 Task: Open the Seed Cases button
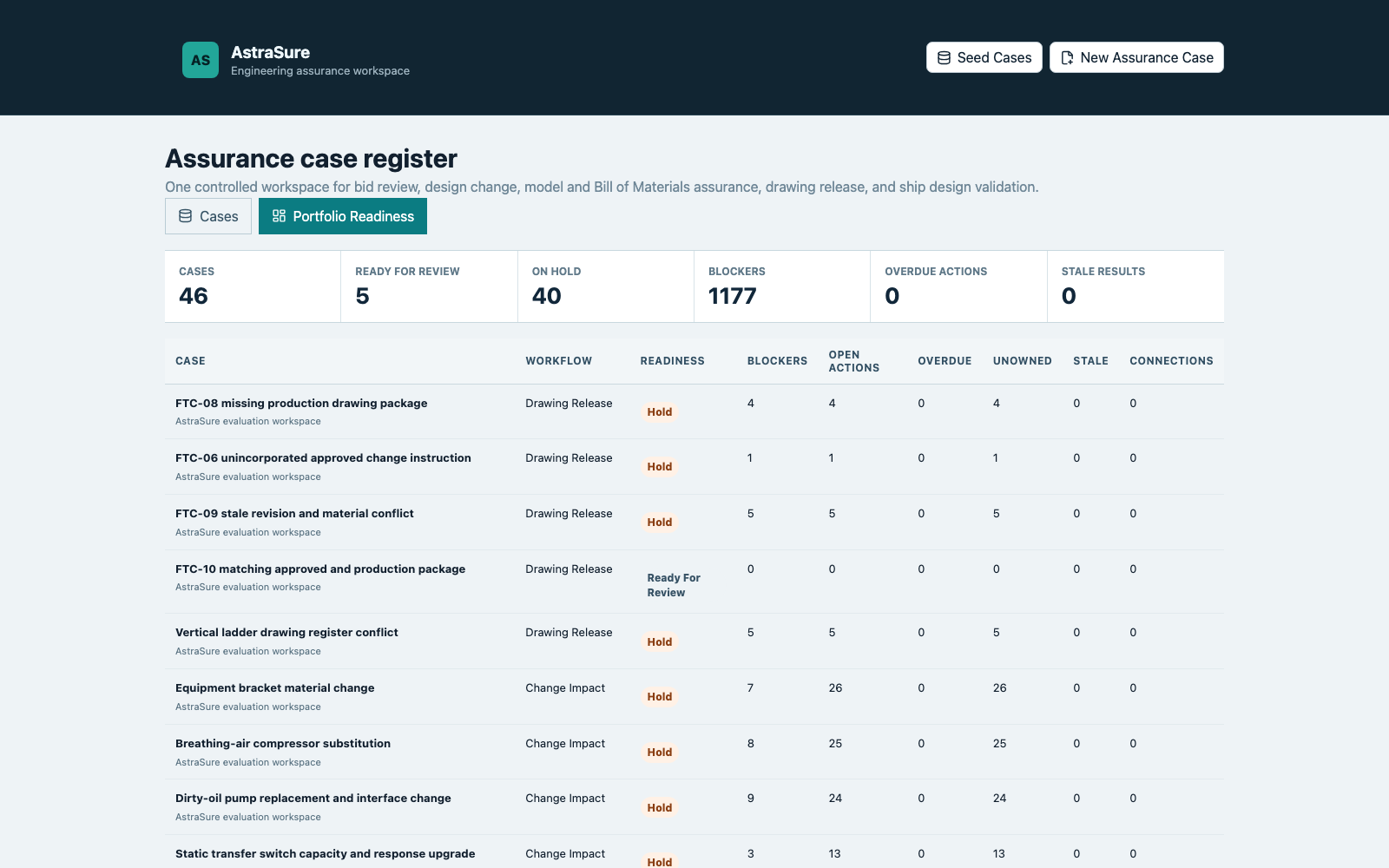pyautogui.click(x=984, y=57)
